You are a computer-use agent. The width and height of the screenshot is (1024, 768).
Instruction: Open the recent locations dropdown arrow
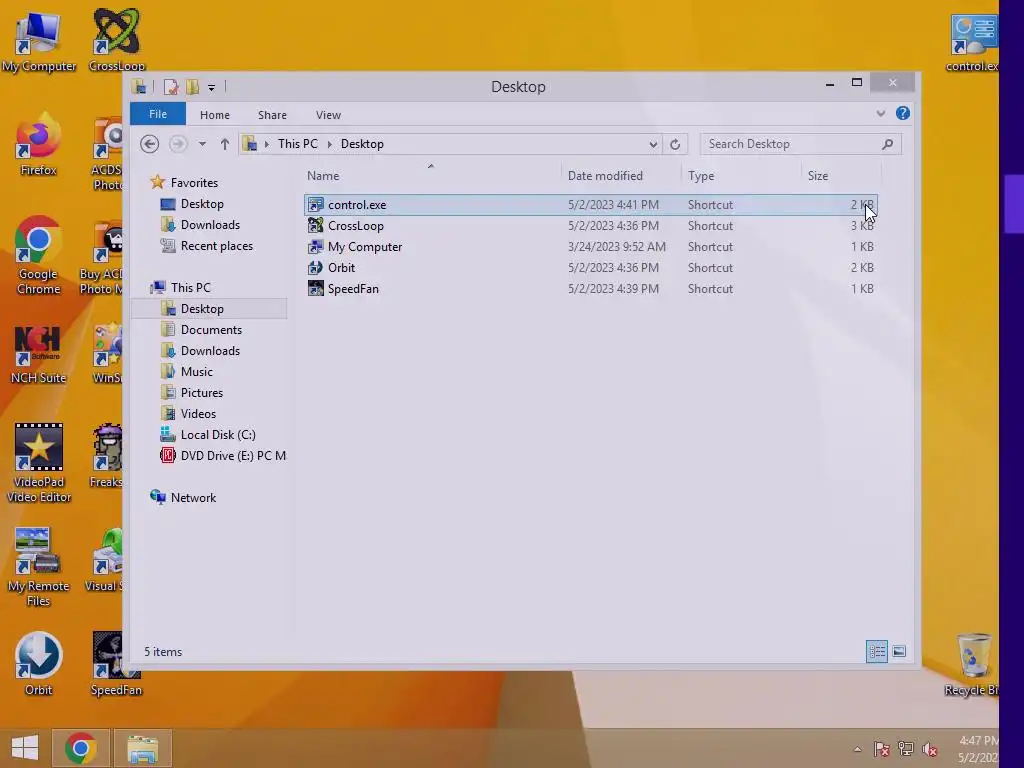pyautogui.click(x=202, y=144)
